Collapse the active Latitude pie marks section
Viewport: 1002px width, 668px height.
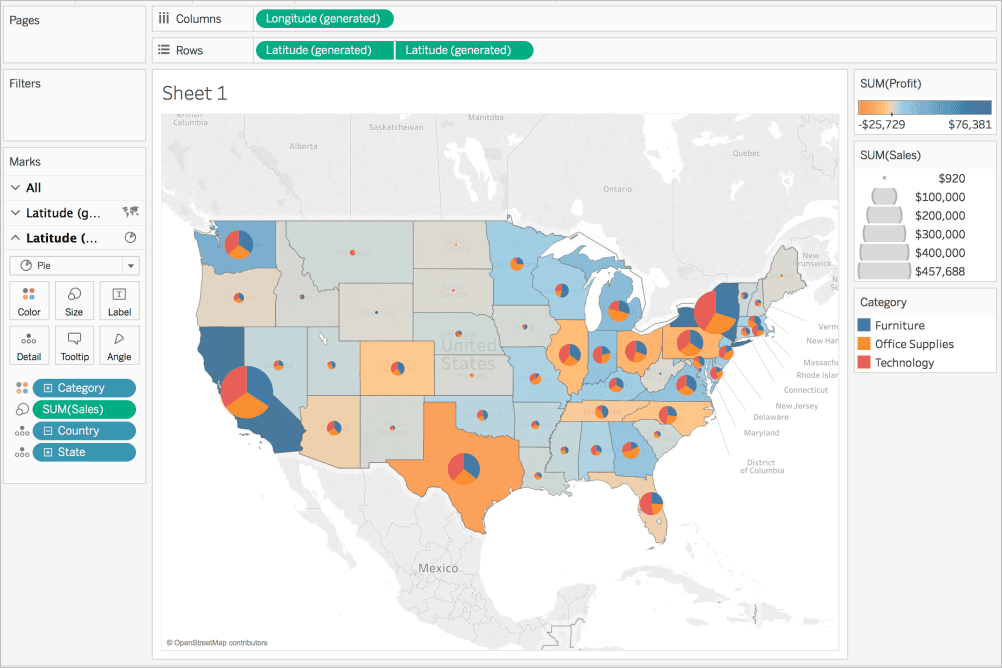pyautogui.click(x=15, y=238)
